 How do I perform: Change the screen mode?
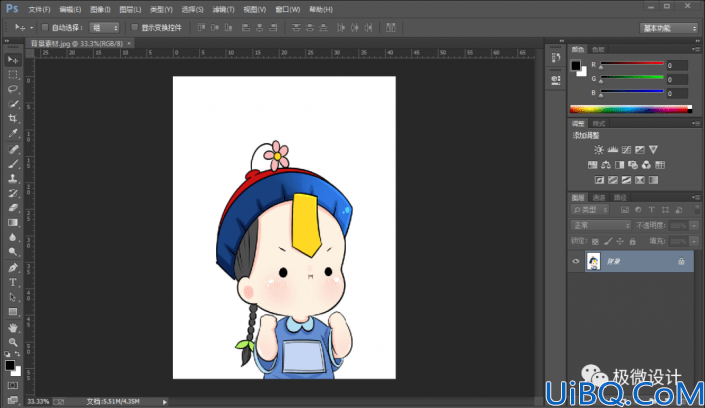point(13,400)
